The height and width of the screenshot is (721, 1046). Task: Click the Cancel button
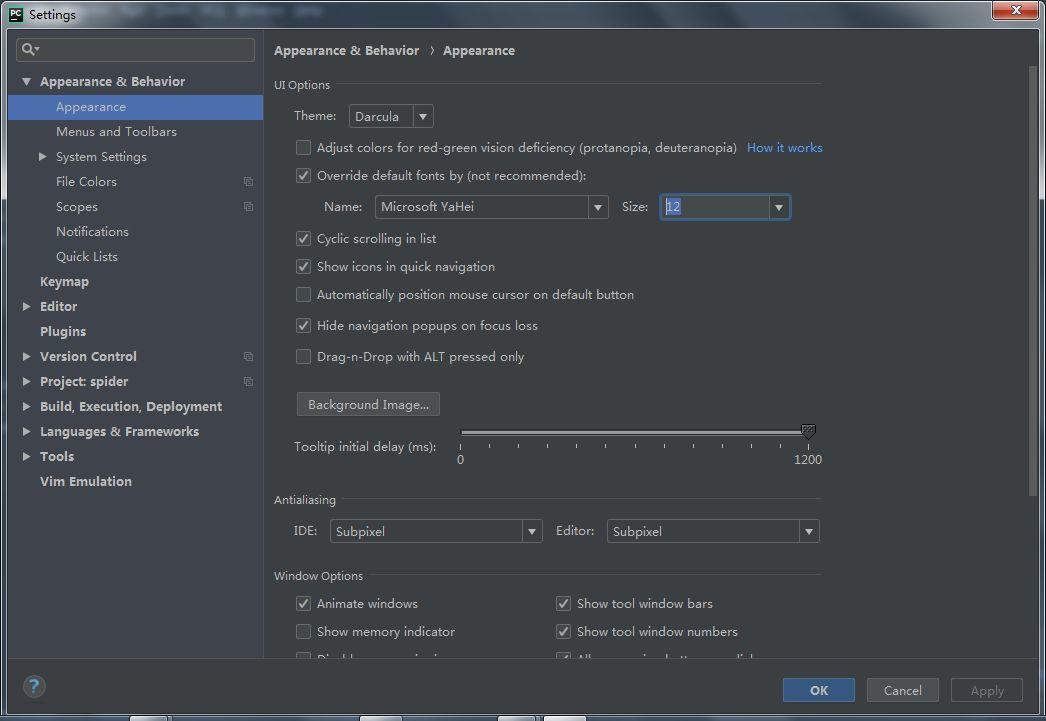point(903,690)
